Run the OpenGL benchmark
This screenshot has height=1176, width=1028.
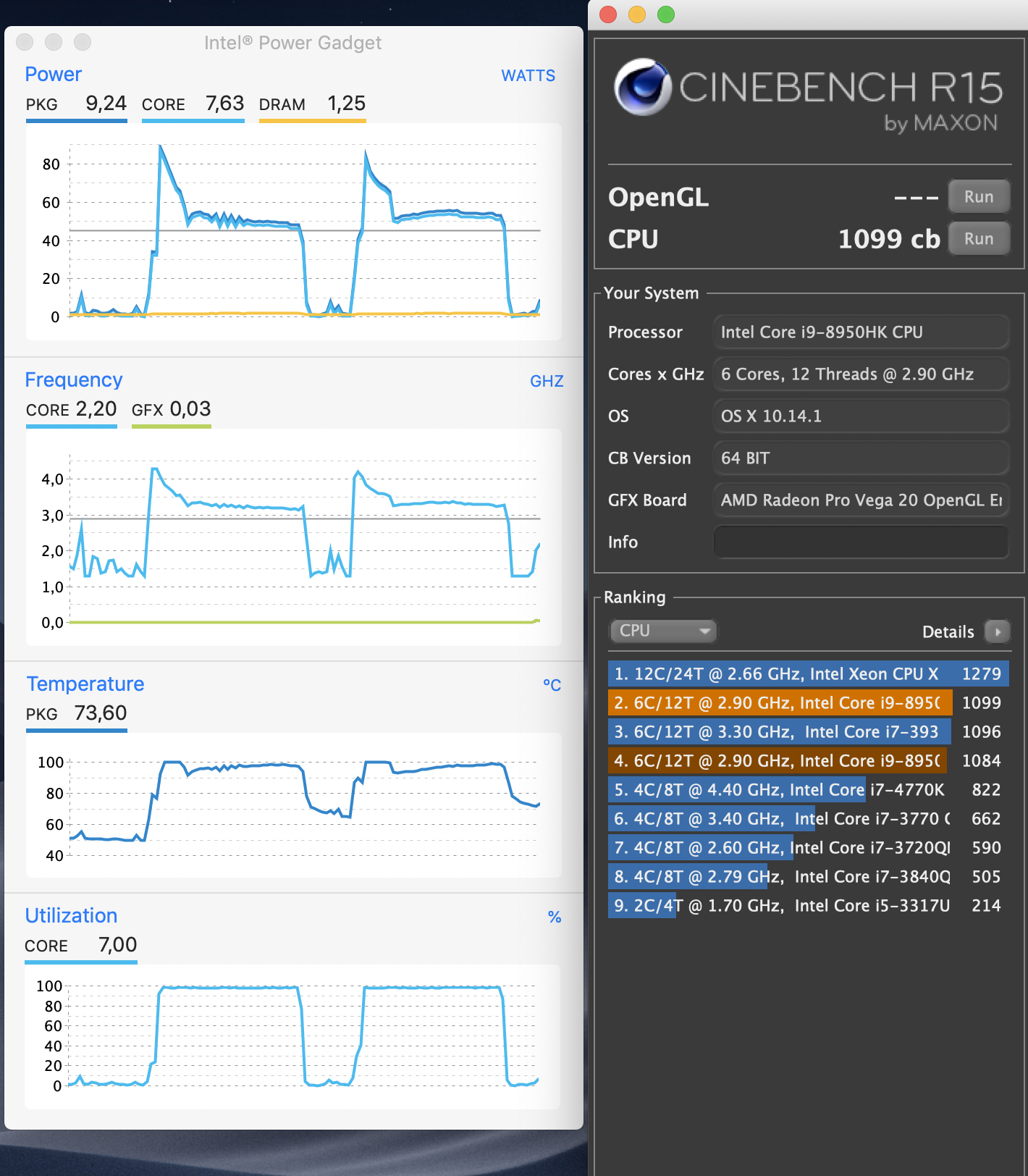coord(979,196)
